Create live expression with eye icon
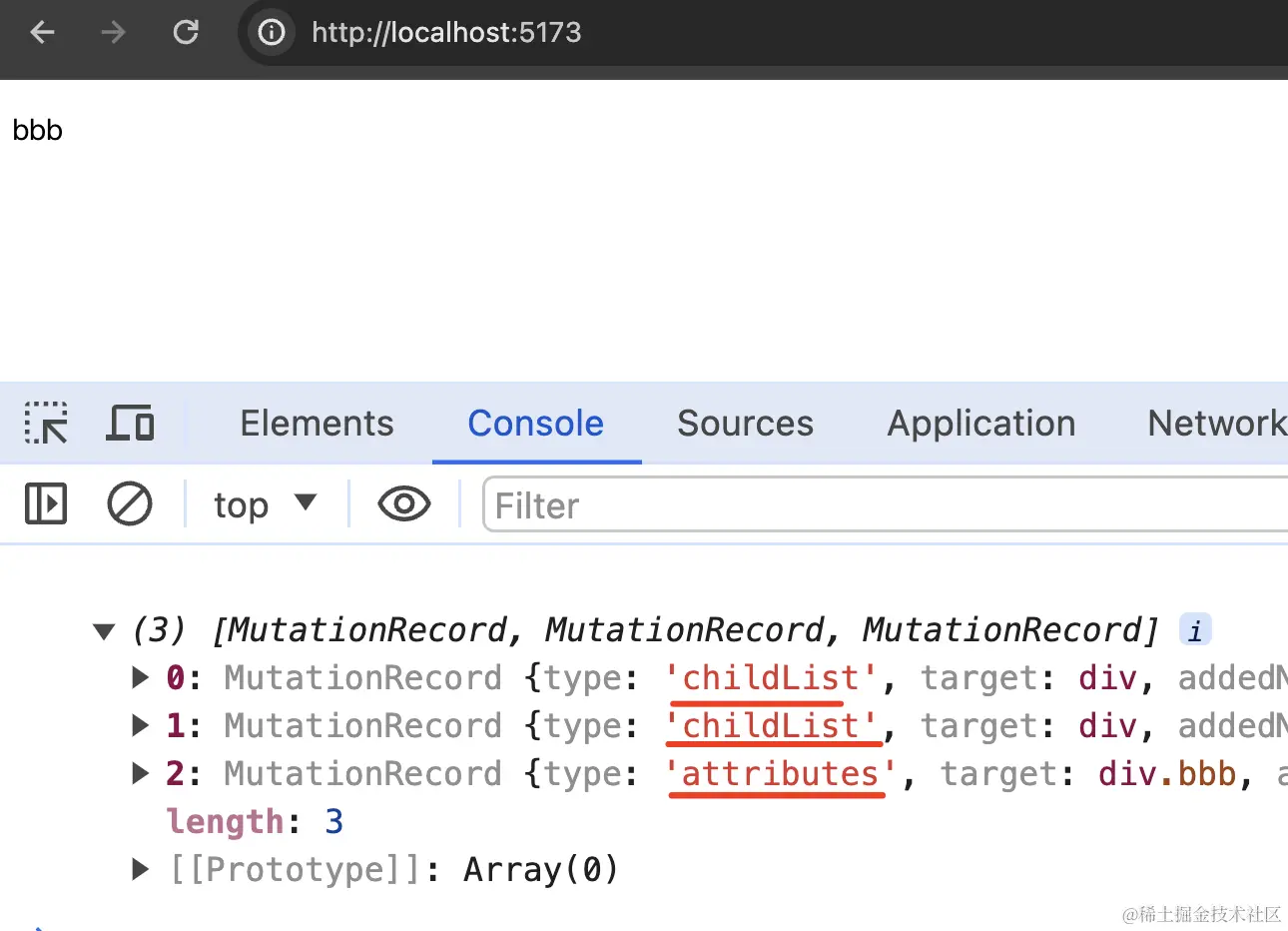Screen dimensions: 1288x931 click(x=404, y=504)
